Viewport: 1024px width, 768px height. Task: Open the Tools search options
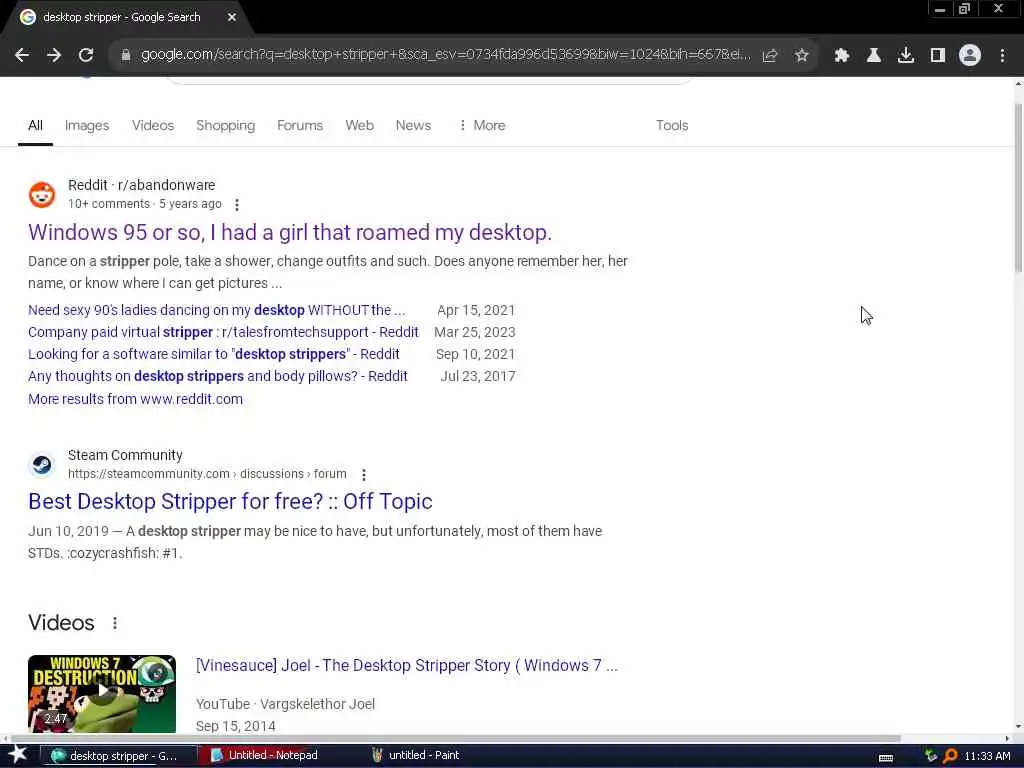[x=672, y=125]
